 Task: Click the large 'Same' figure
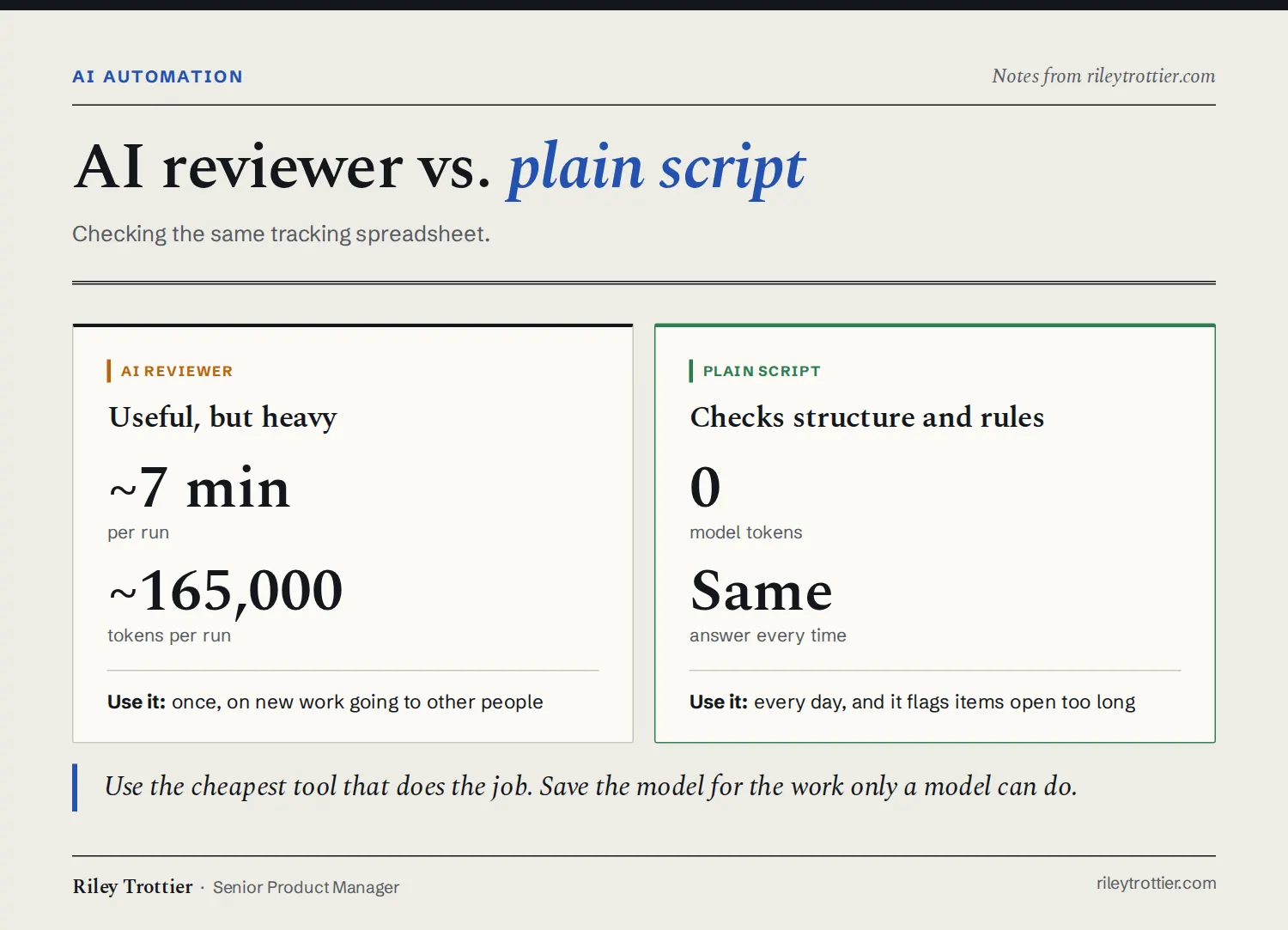762,591
